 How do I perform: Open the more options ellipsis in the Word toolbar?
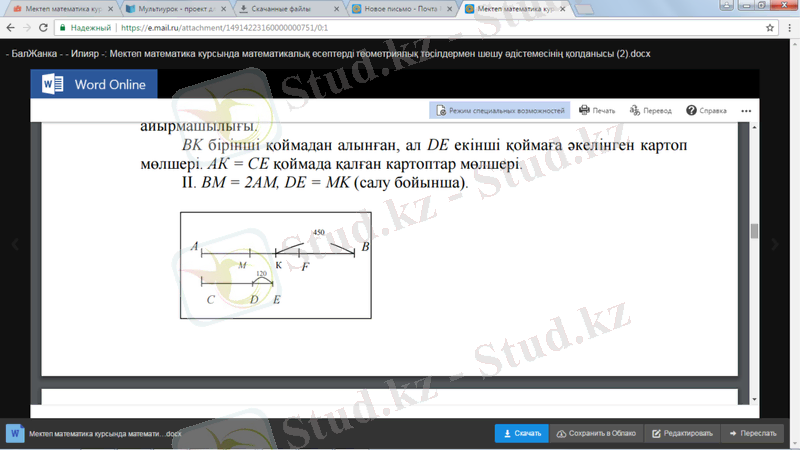(x=746, y=111)
